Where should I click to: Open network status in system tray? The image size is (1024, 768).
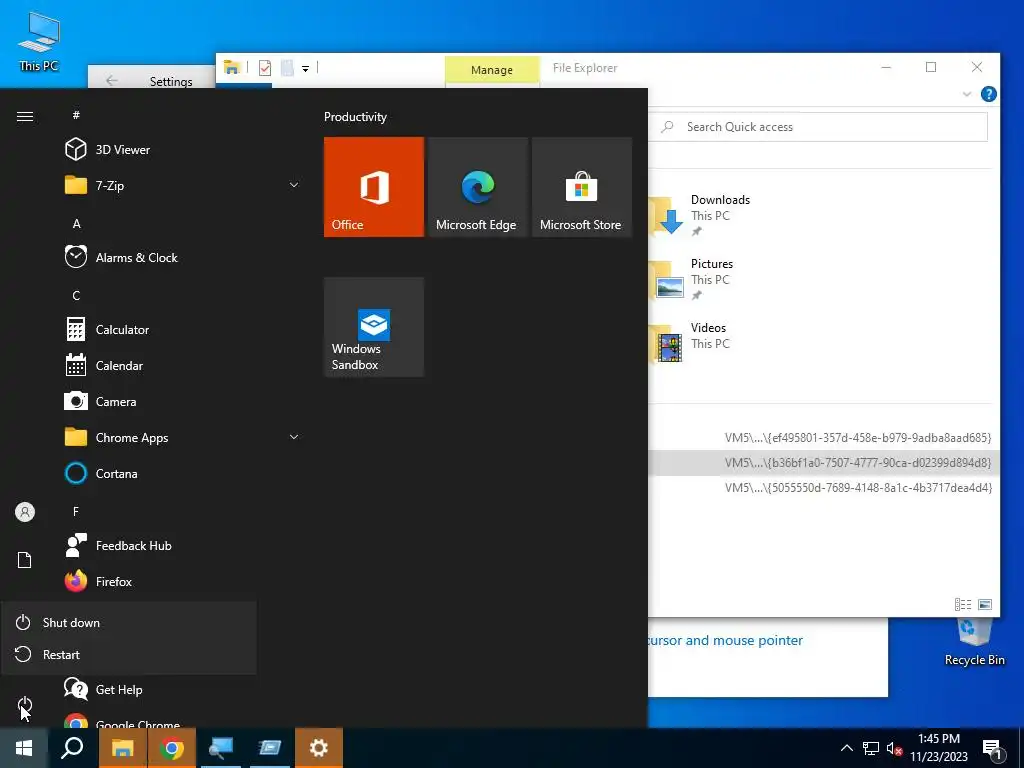point(871,748)
